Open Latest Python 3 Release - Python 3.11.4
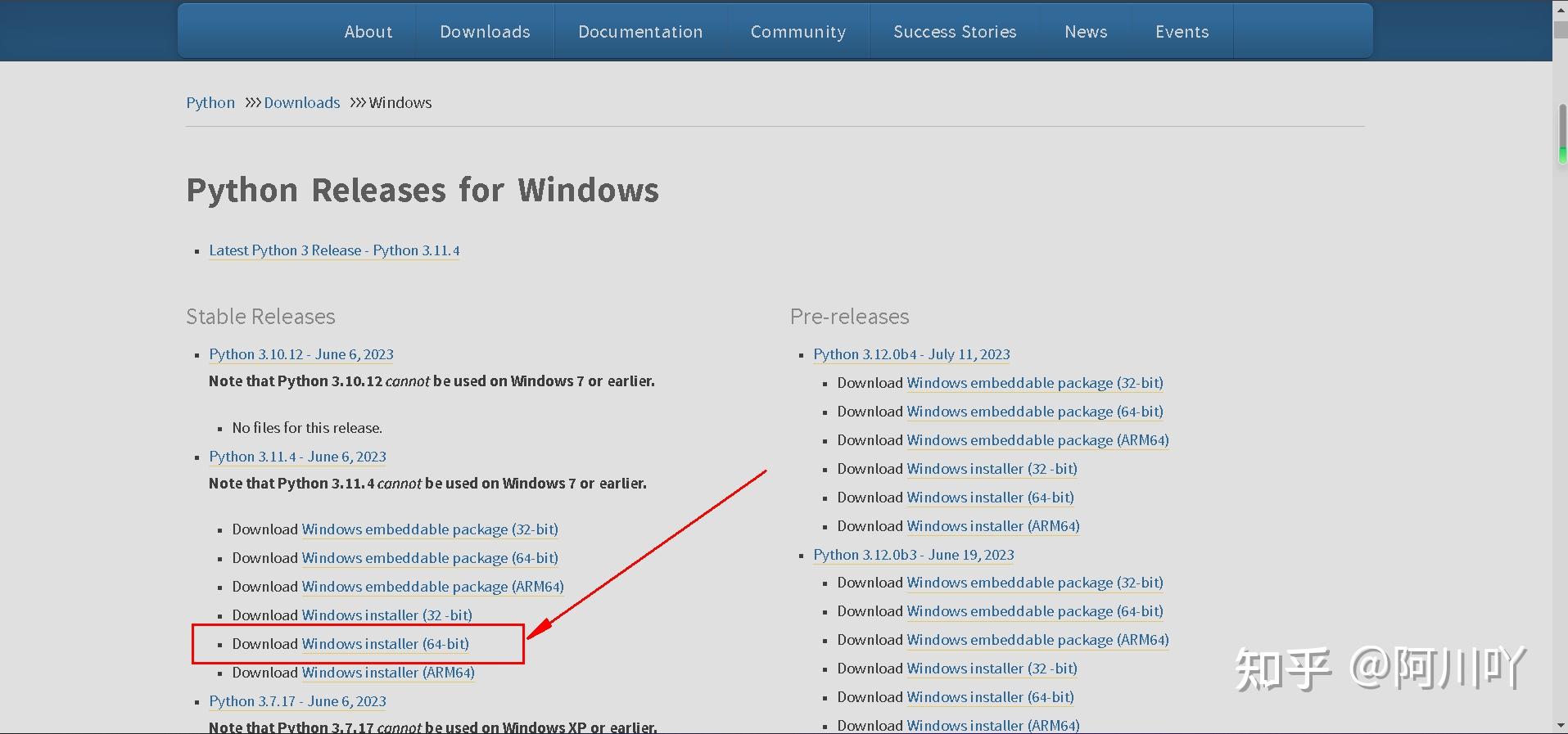This screenshot has height=734, width=1568. [x=334, y=250]
